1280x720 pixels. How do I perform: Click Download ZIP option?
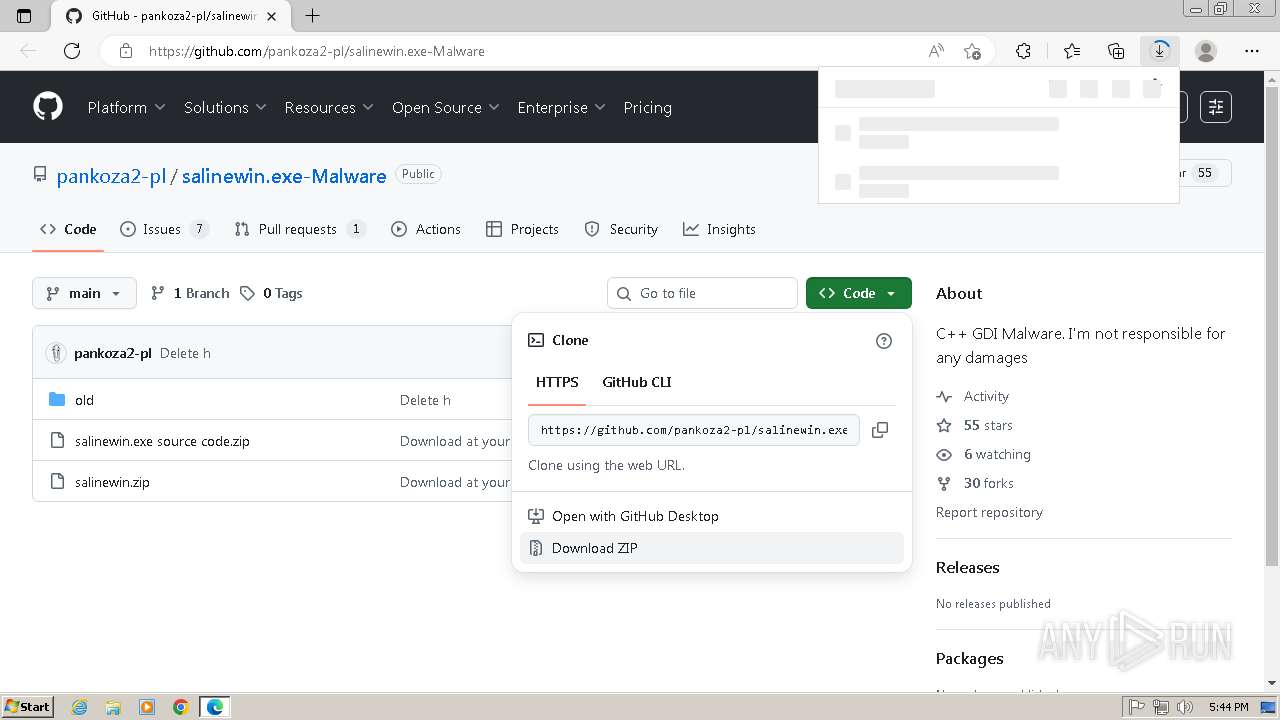[712, 548]
